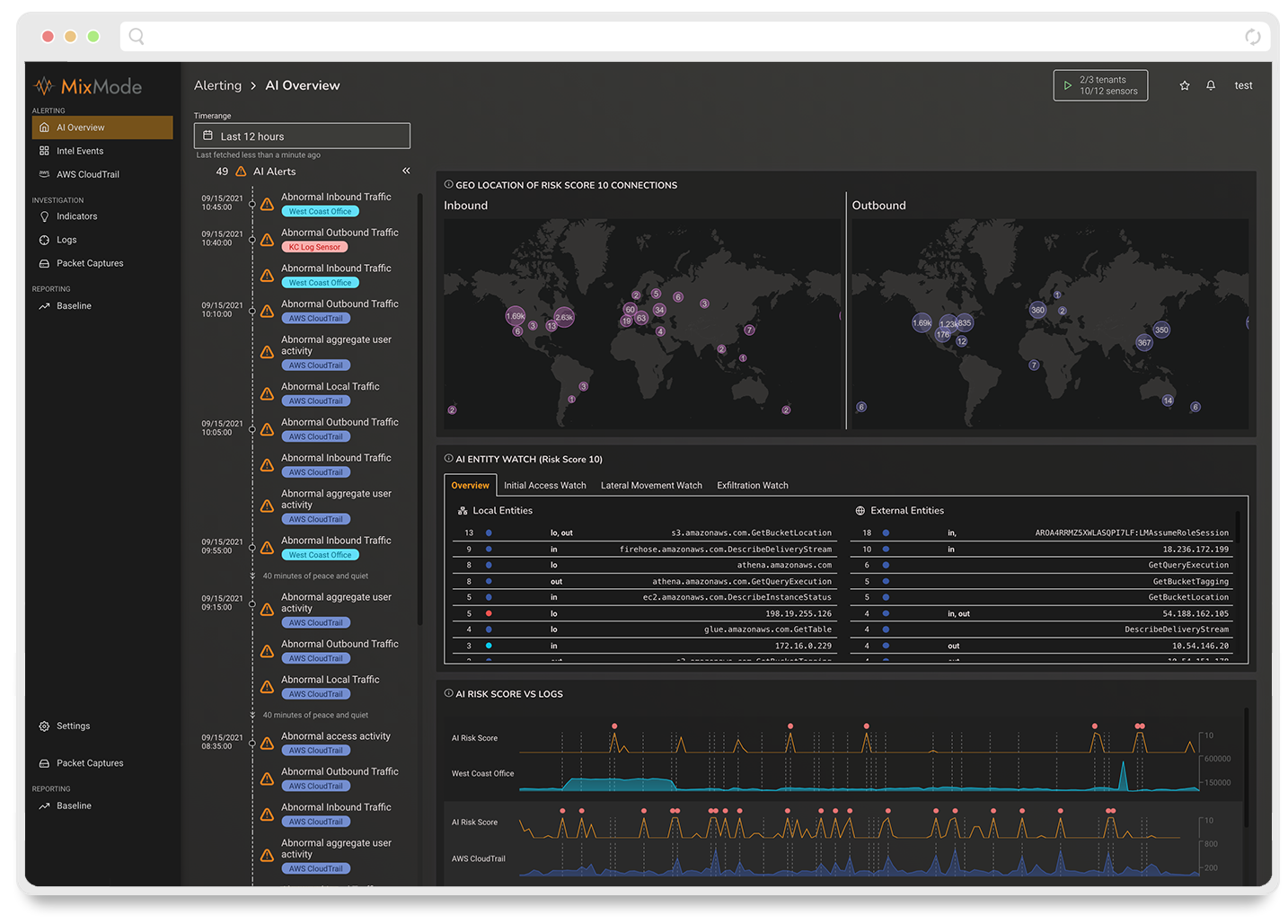Open the Exfiltration Watch tab
This screenshot has height=924, width=1288.
pyautogui.click(x=753, y=486)
